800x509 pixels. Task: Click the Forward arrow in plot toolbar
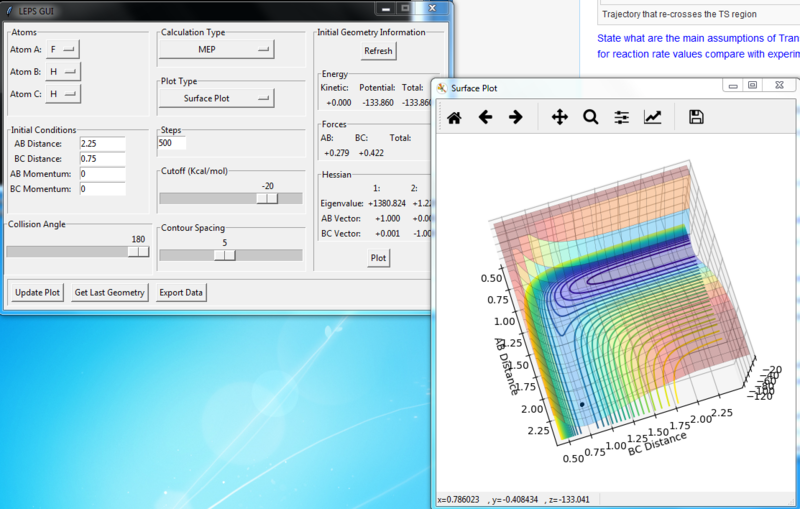click(x=516, y=117)
